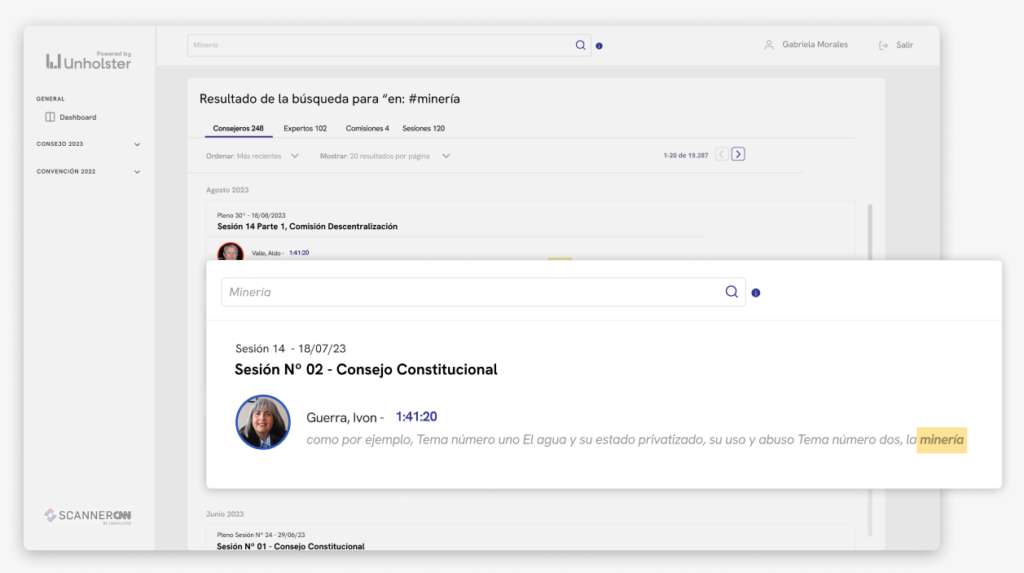Click the Gabriela Morales user profile icon

769,45
